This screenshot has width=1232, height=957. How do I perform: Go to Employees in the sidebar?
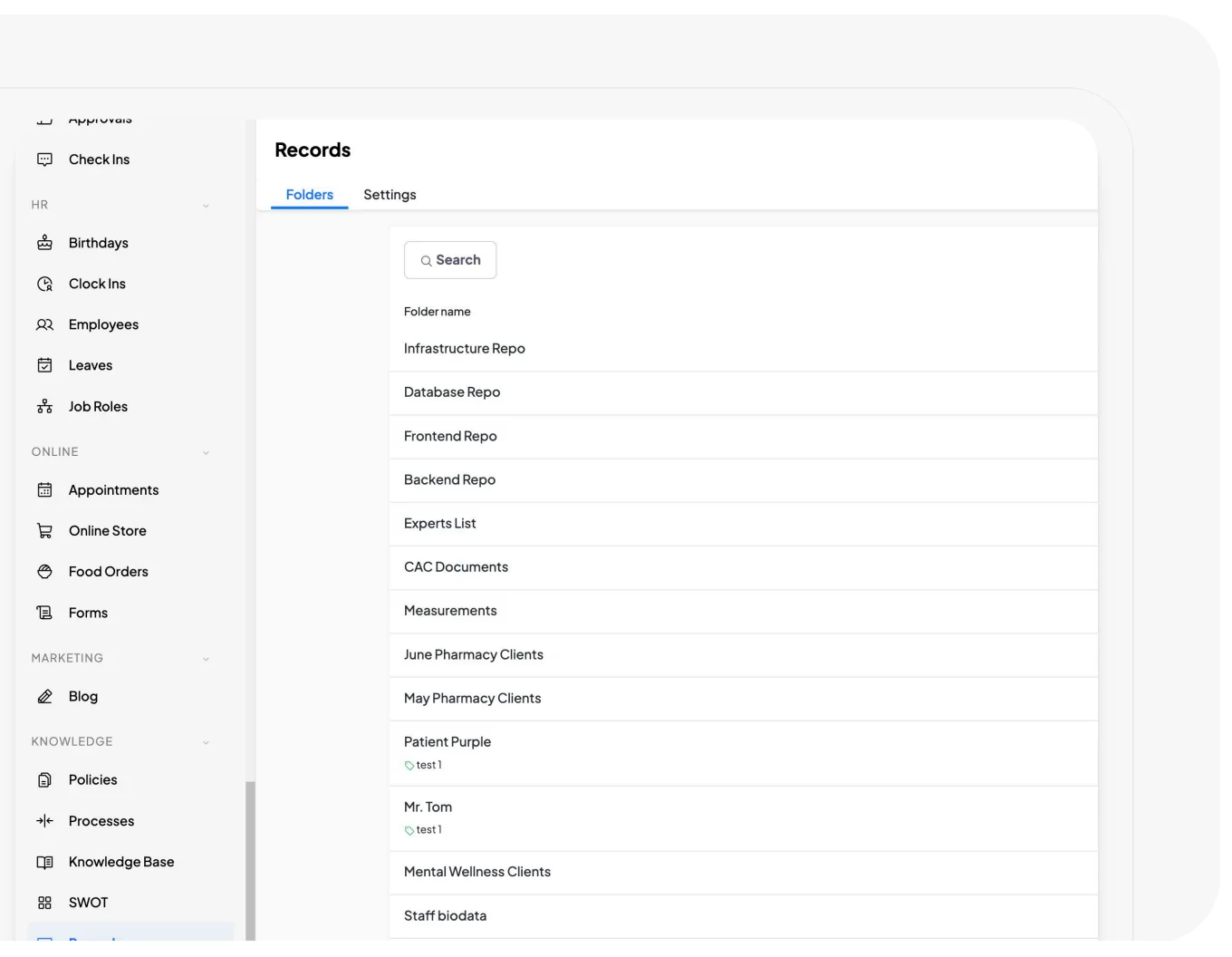click(103, 324)
